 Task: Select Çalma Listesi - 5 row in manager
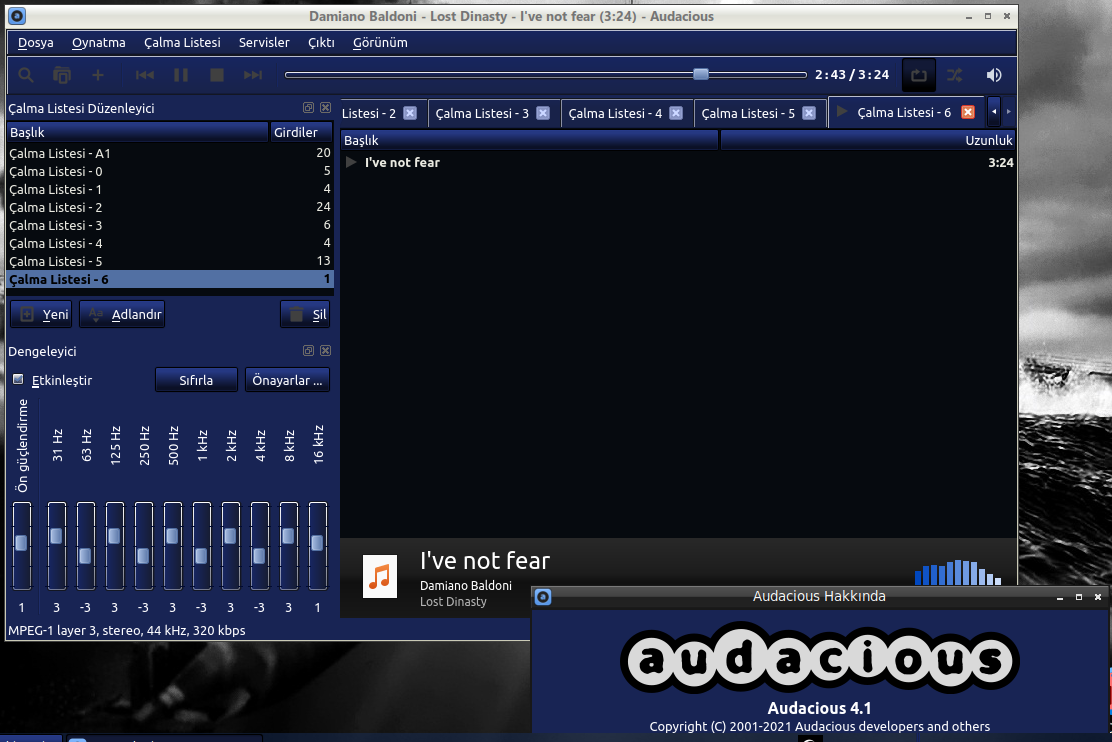[x=170, y=261]
